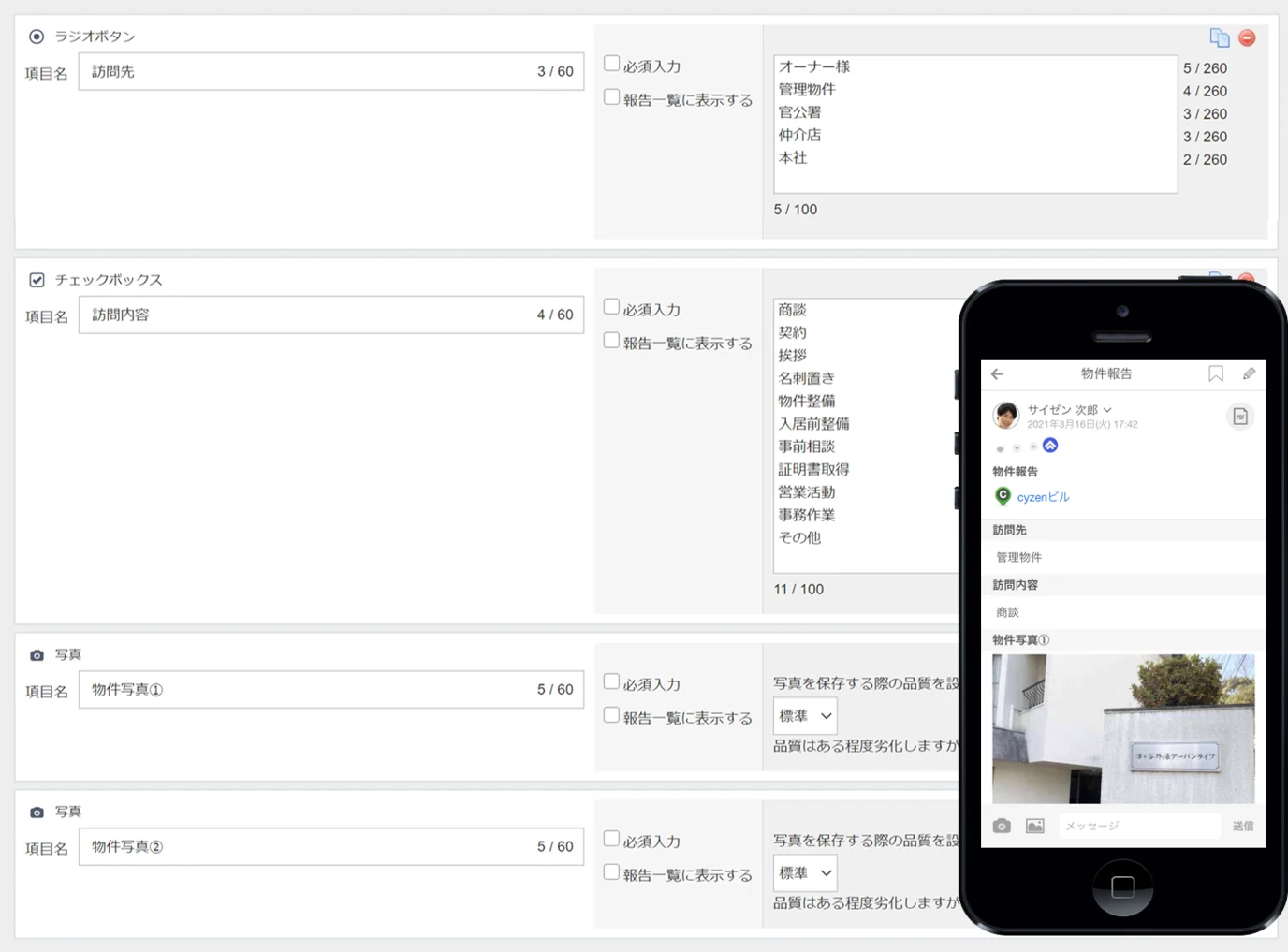The height and width of the screenshot is (952, 1288).
Task: Enable 報告一覧に表示する for 物件写真②
Action: tap(611, 872)
